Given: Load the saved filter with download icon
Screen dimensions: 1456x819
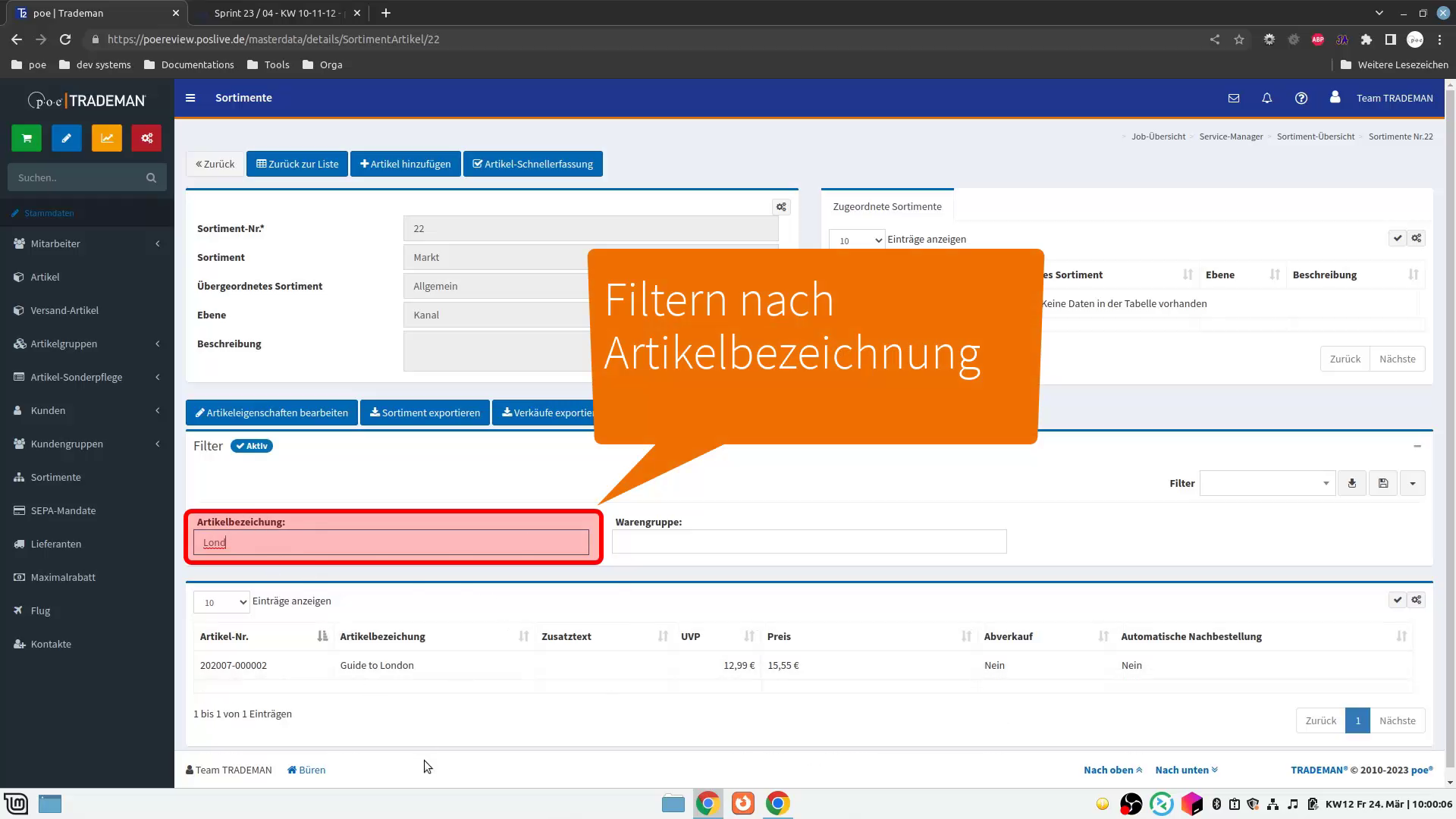Looking at the screenshot, I should point(1351,483).
